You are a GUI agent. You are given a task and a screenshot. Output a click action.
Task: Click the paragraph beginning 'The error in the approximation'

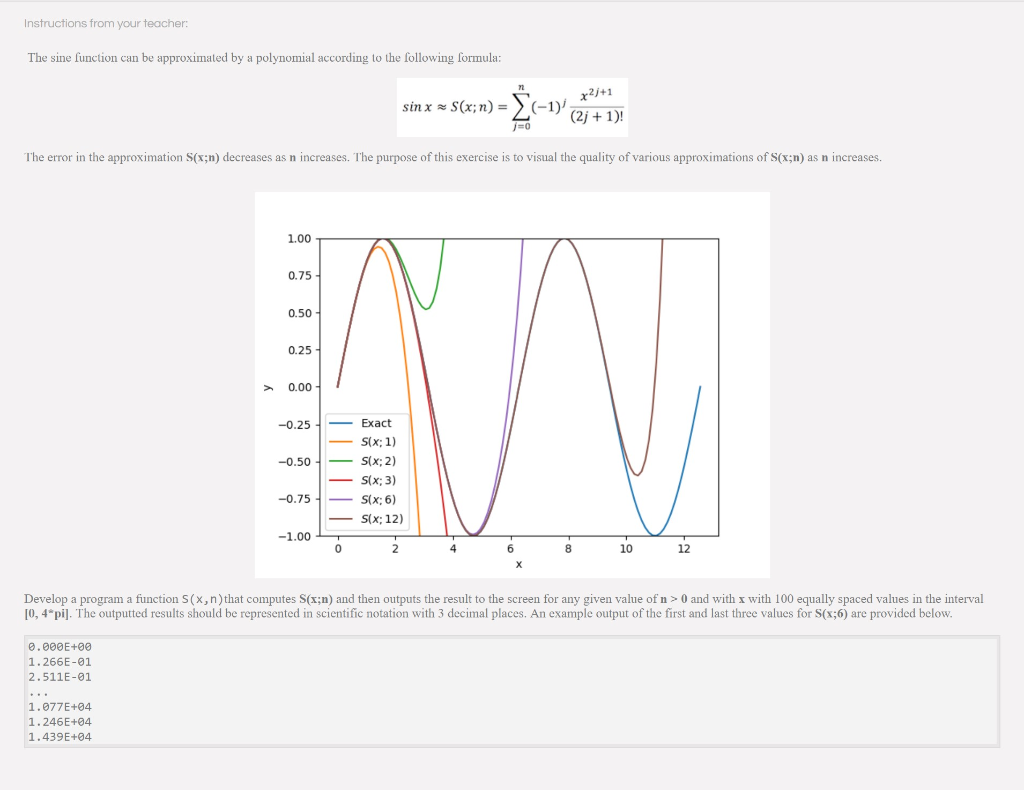453,157
